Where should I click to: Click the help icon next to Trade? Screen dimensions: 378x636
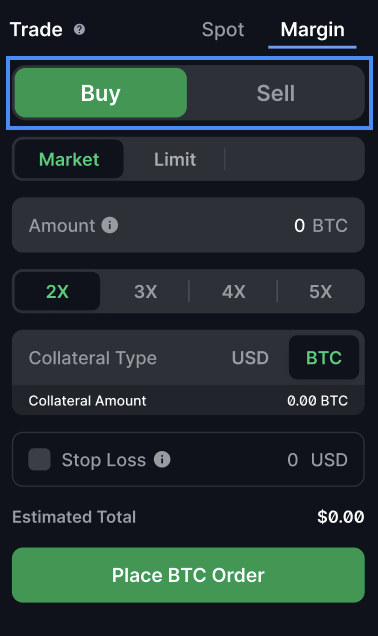[79, 30]
